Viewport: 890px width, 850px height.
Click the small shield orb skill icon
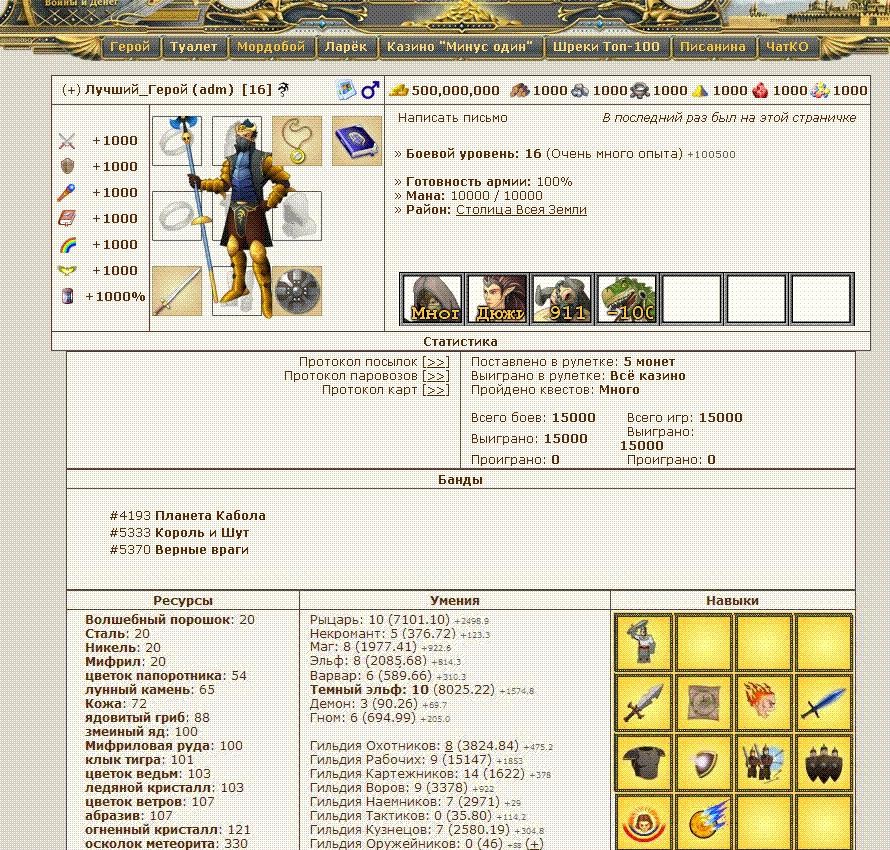tap(704, 763)
